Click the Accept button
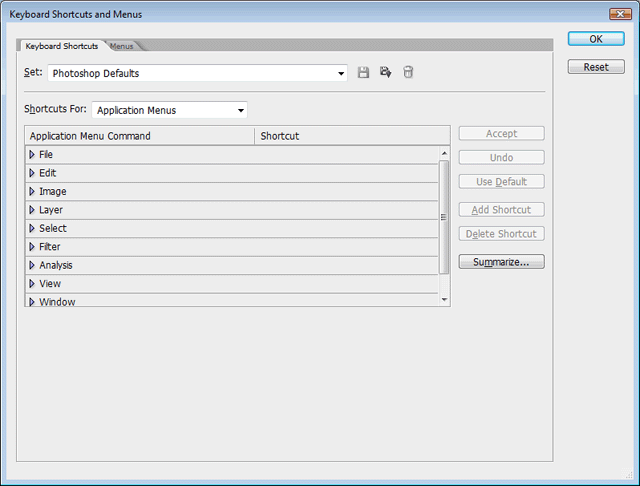Viewport: 640px width, 486px height. click(x=501, y=133)
